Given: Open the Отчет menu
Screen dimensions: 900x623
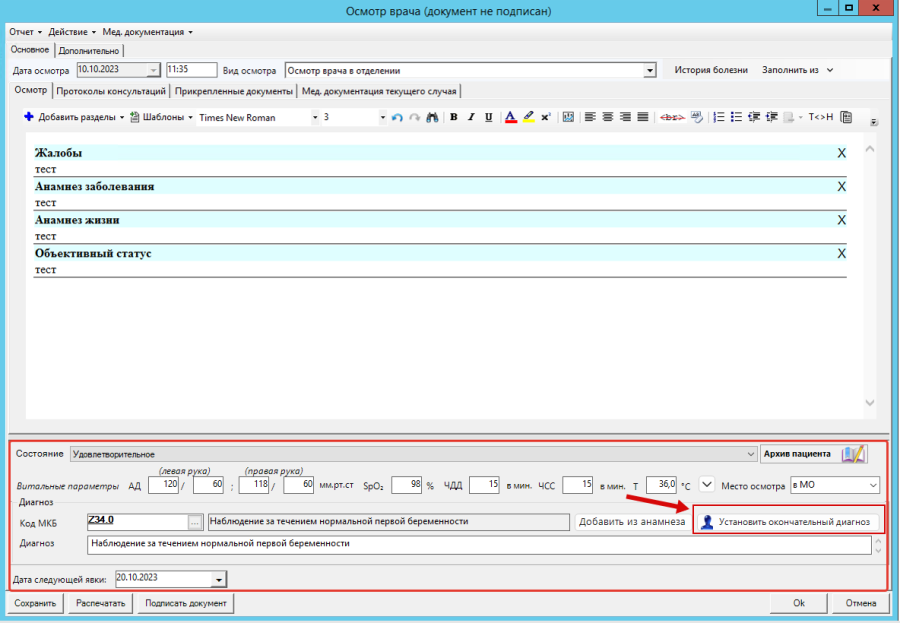Looking at the screenshot, I should [x=25, y=32].
